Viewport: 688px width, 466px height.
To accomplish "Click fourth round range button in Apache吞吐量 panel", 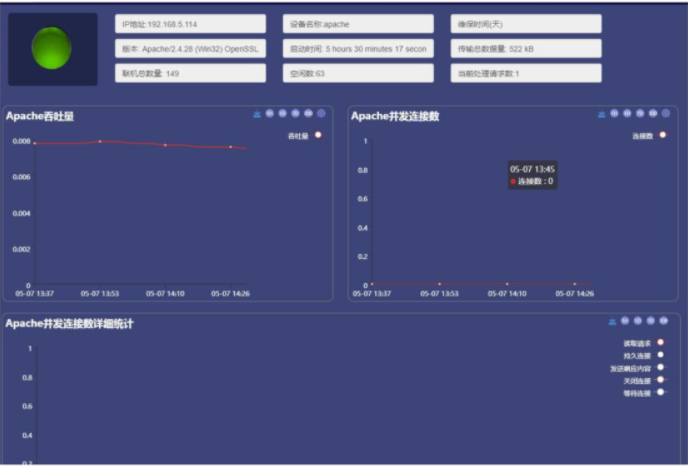I will (x=308, y=114).
